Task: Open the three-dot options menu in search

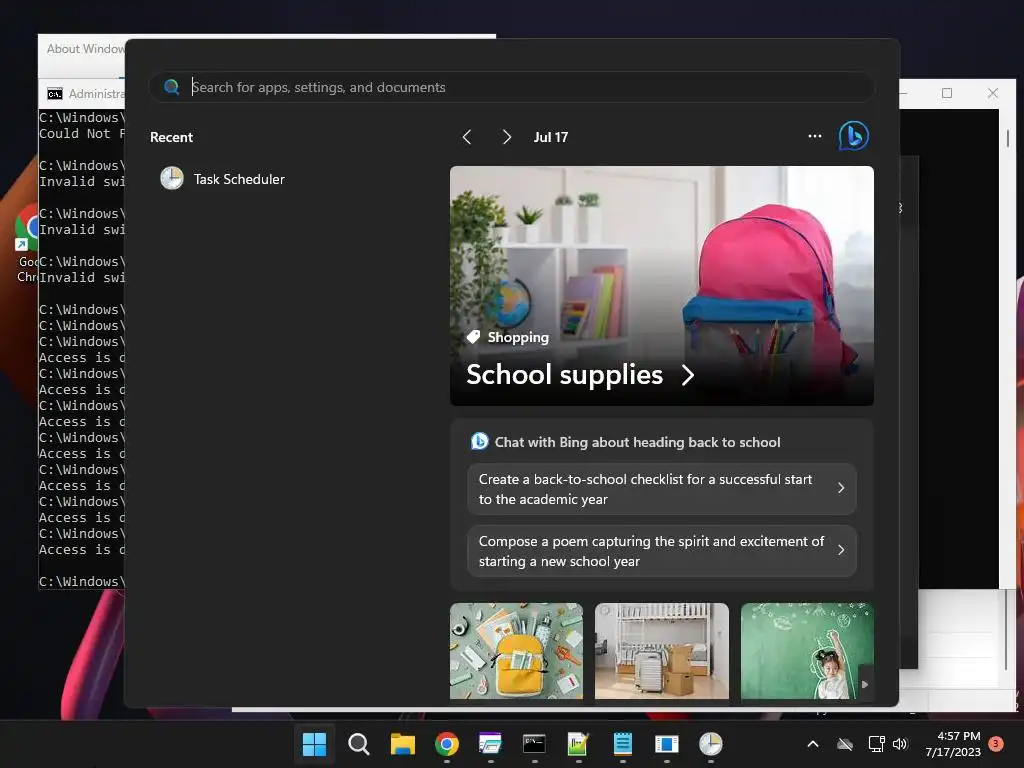Action: (x=814, y=136)
